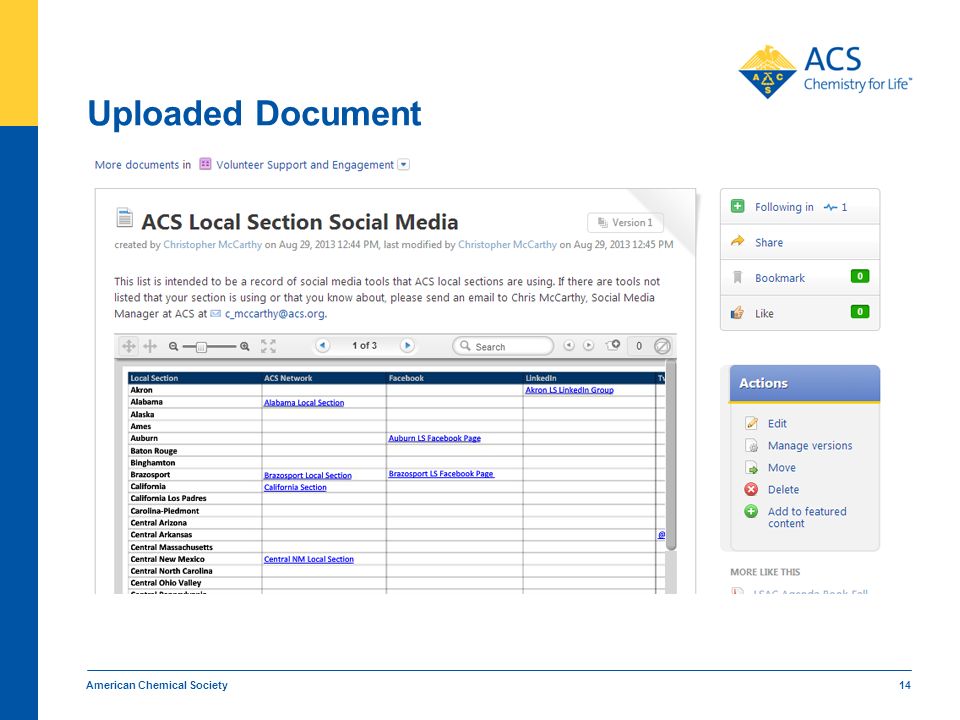
Task: Click the green plus Following icon
Action: click(x=738, y=206)
